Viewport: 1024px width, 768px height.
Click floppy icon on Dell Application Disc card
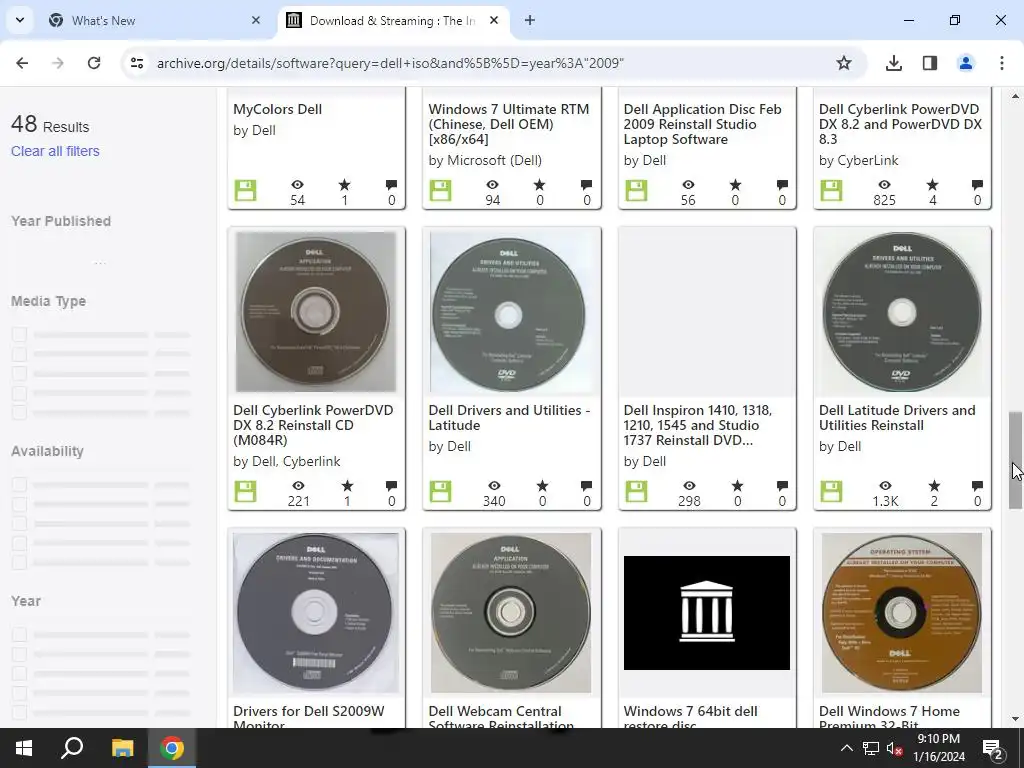pos(636,191)
